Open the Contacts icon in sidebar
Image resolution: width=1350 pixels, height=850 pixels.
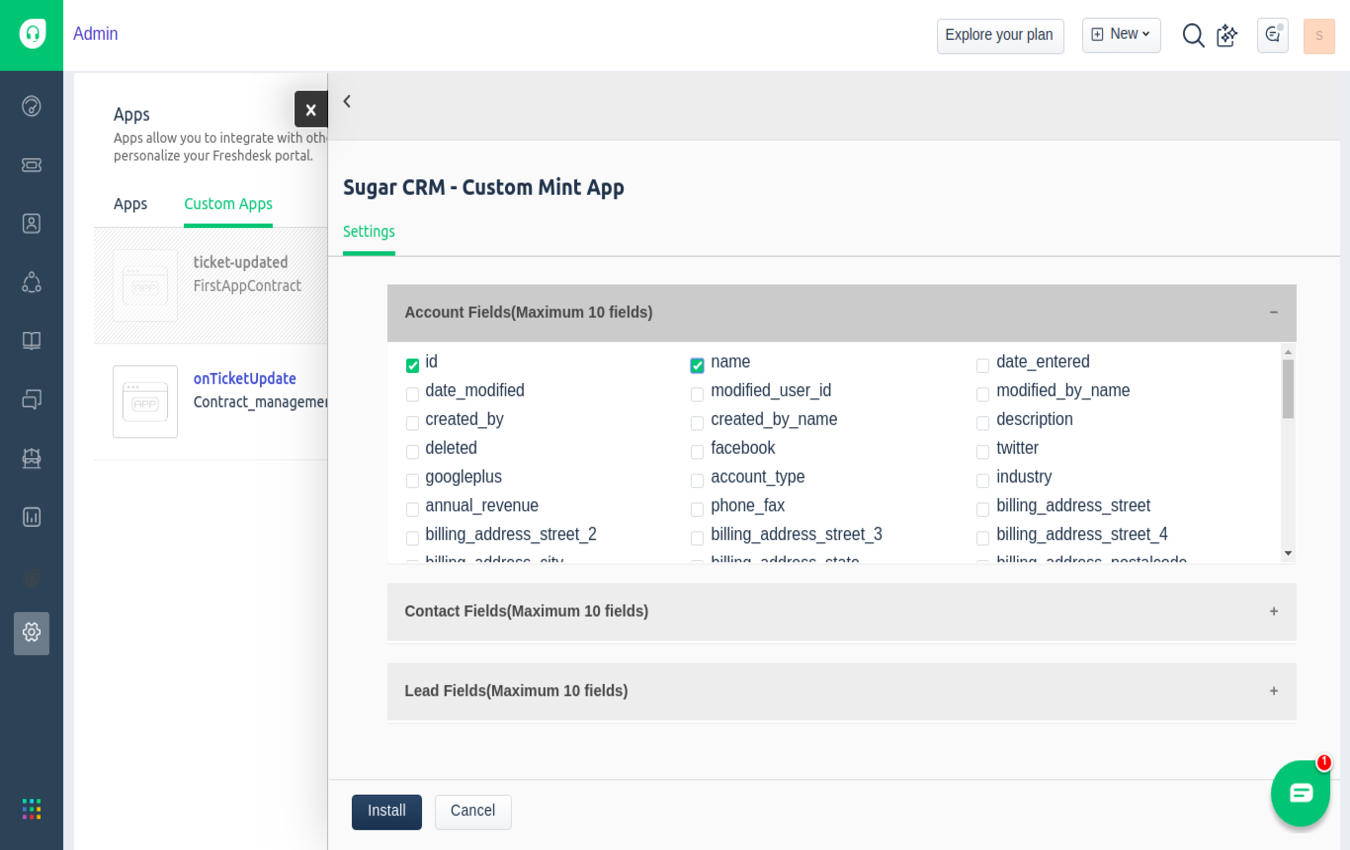pyautogui.click(x=31, y=223)
